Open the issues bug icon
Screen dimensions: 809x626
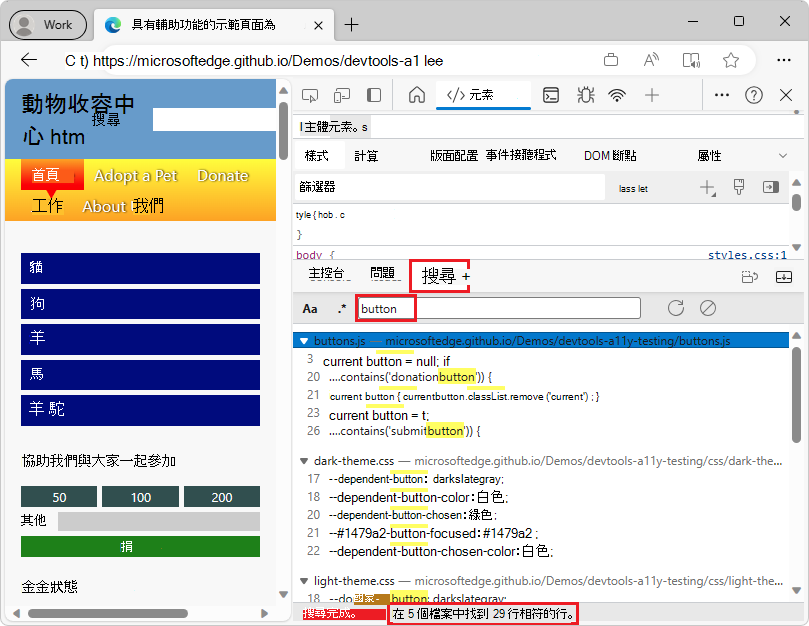585,95
